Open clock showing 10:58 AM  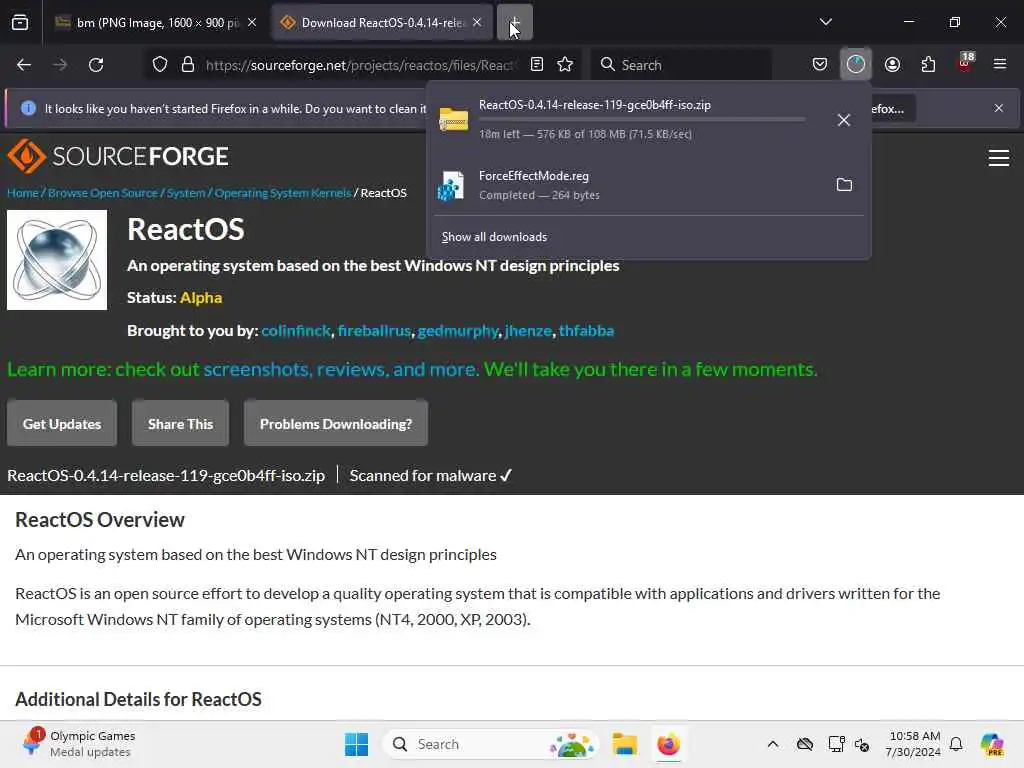pos(913,744)
